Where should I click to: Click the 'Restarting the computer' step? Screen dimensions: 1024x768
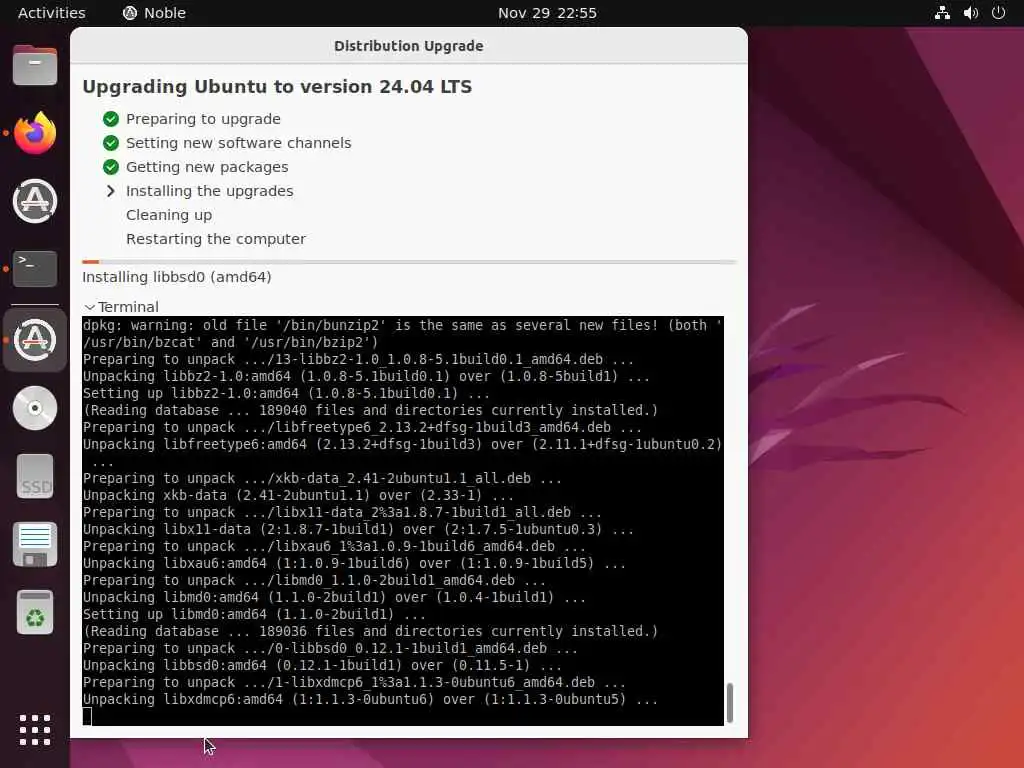216,239
